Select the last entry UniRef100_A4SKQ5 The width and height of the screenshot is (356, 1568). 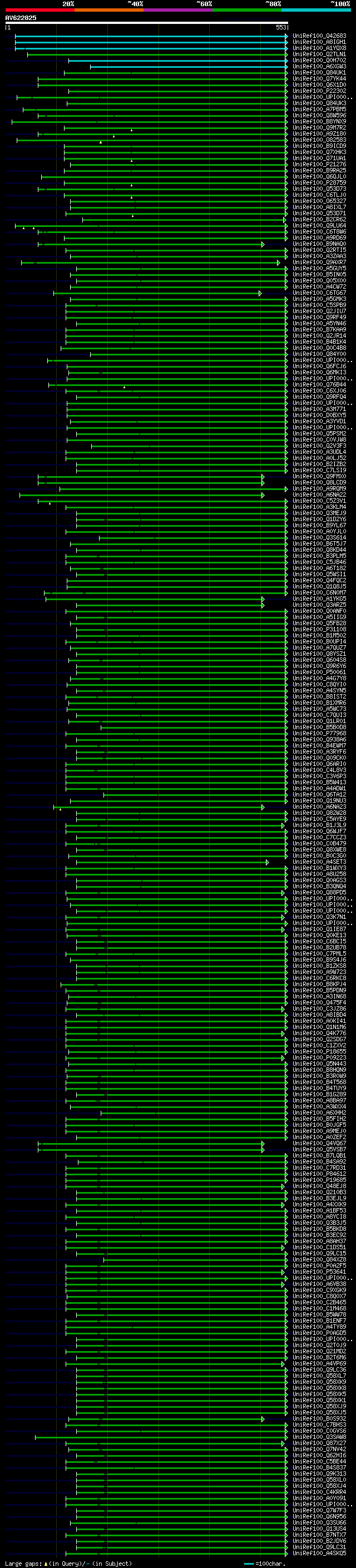tap(319, 1553)
